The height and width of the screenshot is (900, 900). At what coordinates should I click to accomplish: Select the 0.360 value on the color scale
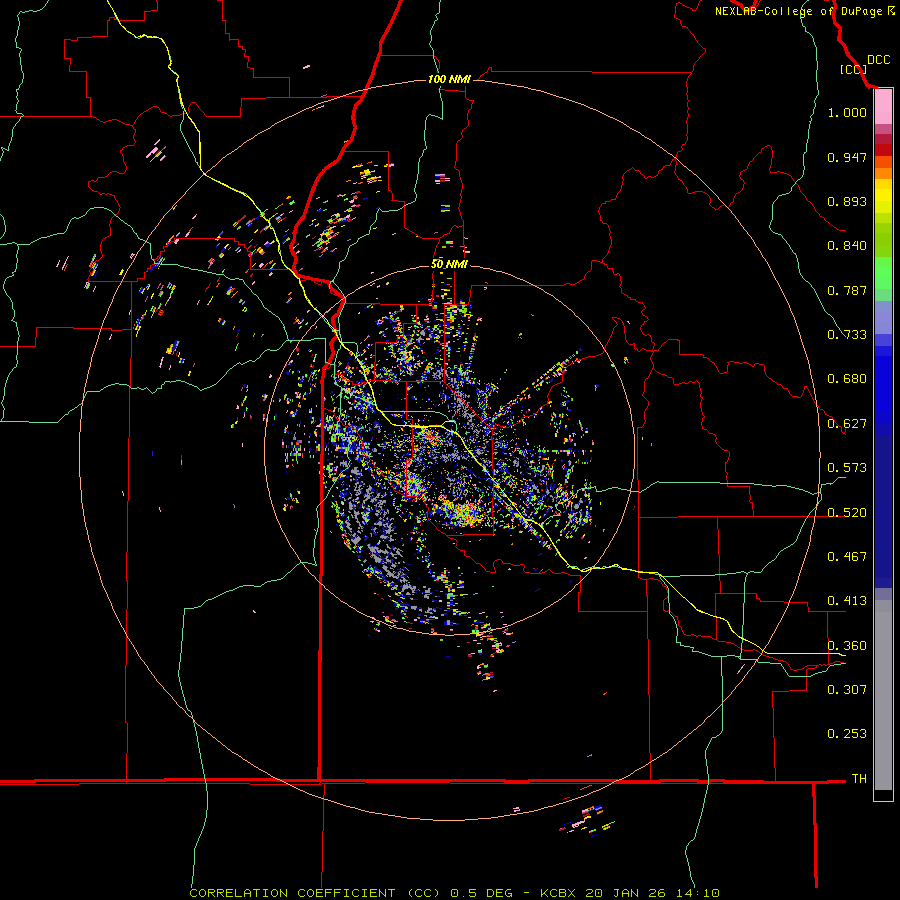tap(847, 646)
